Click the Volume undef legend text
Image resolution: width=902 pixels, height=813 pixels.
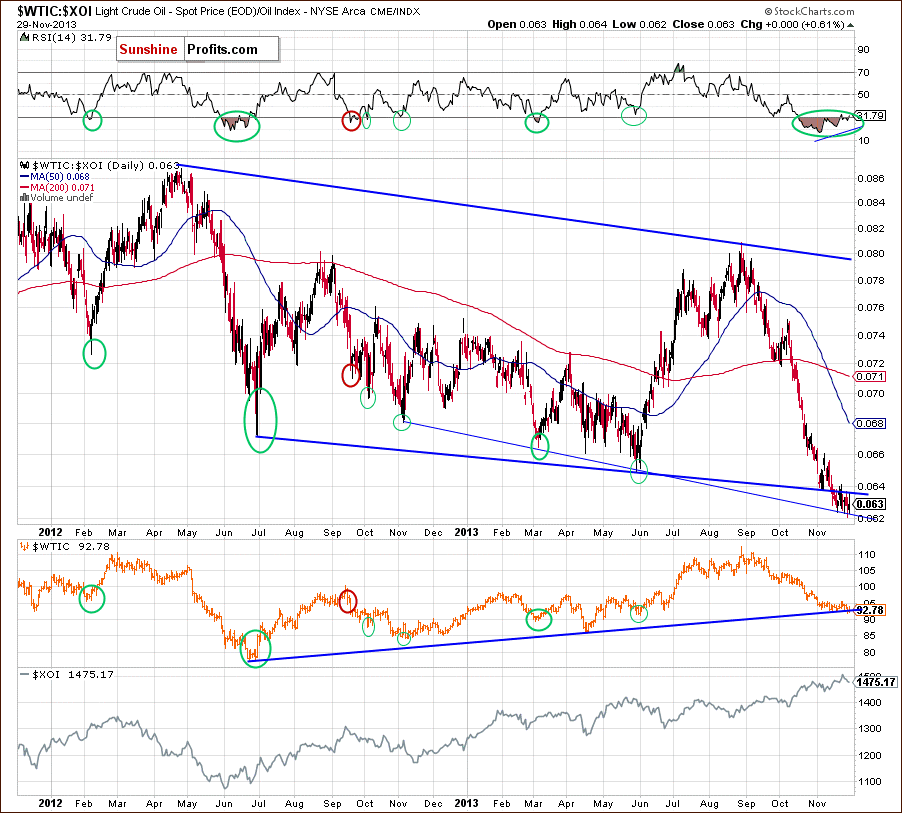pos(62,197)
